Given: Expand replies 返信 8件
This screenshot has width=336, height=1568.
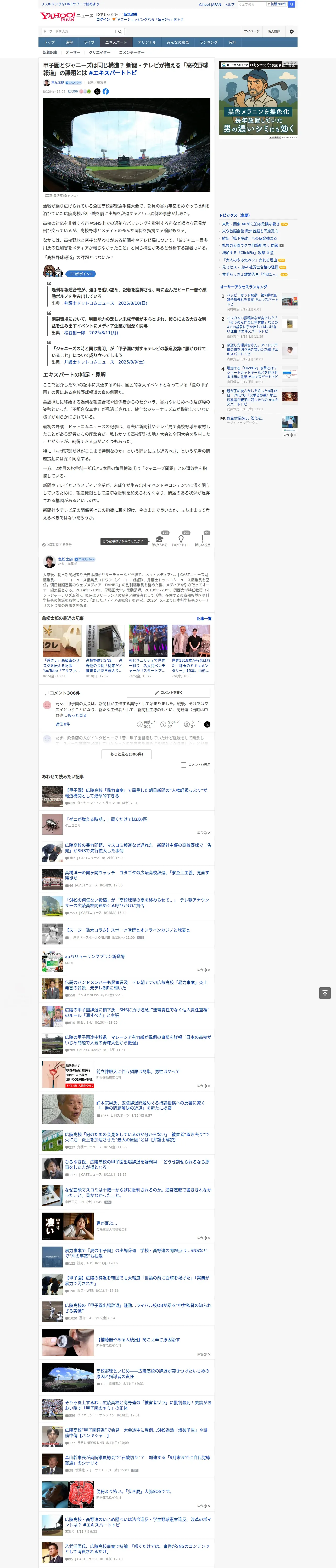Looking at the screenshot, I should coord(63,724).
